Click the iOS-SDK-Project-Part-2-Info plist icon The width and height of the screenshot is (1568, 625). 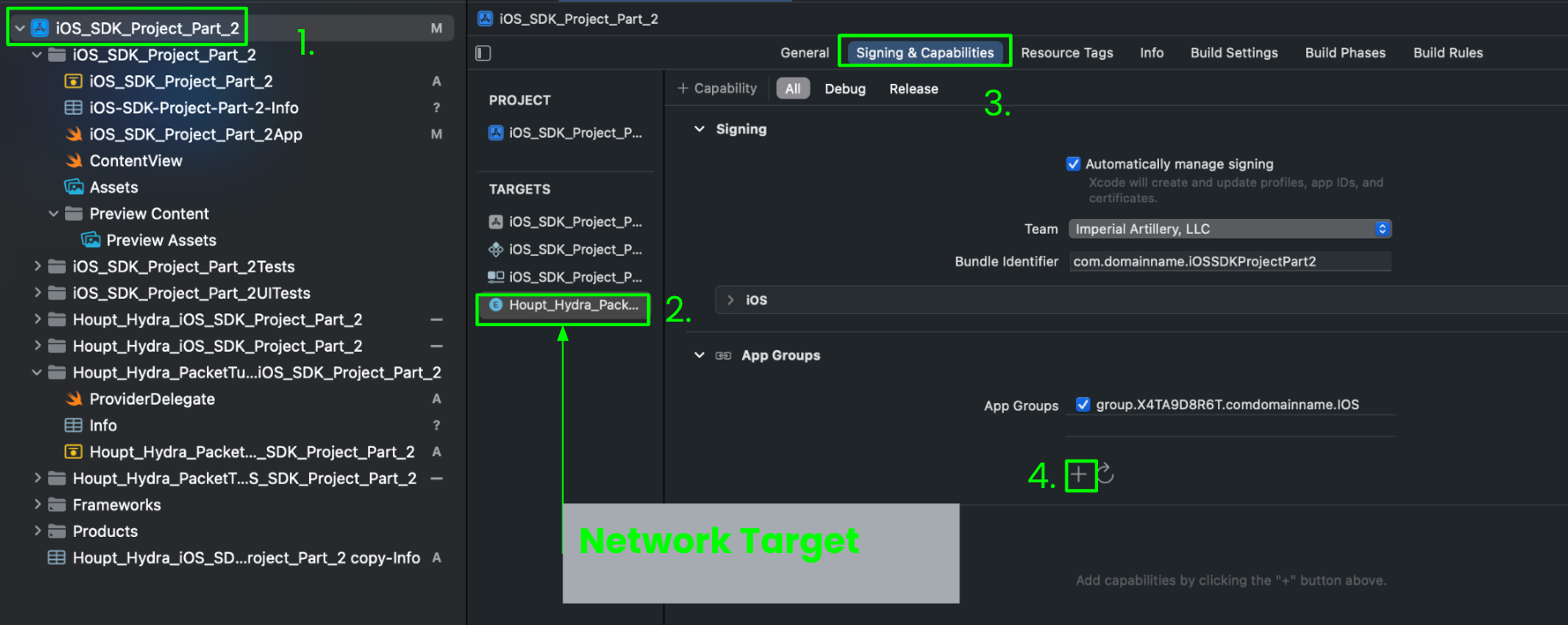point(74,108)
